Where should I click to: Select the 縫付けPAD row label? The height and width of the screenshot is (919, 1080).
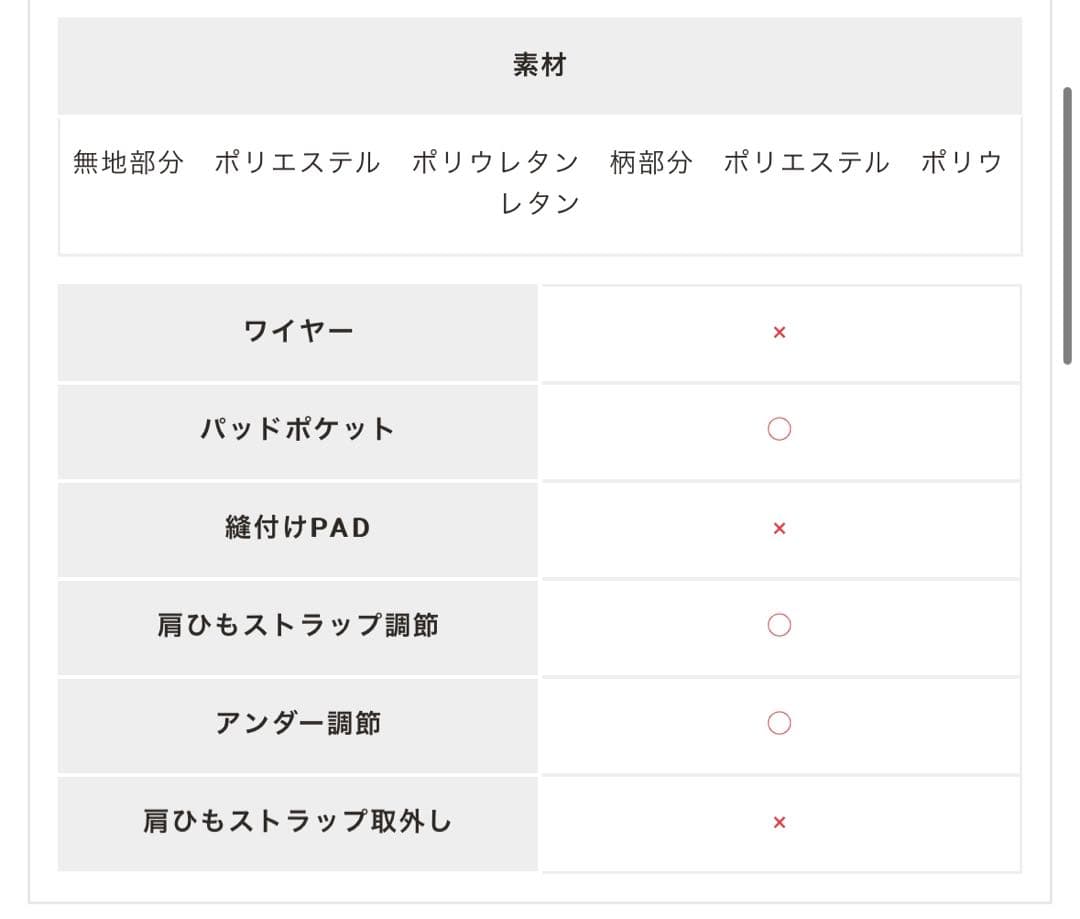click(298, 527)
